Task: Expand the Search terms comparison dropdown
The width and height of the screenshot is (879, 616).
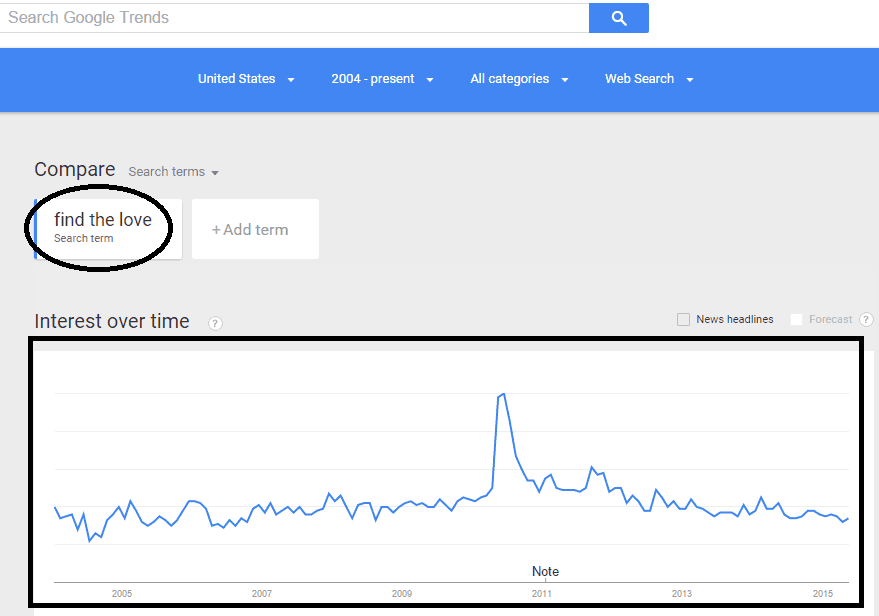Action: (173, 171)
